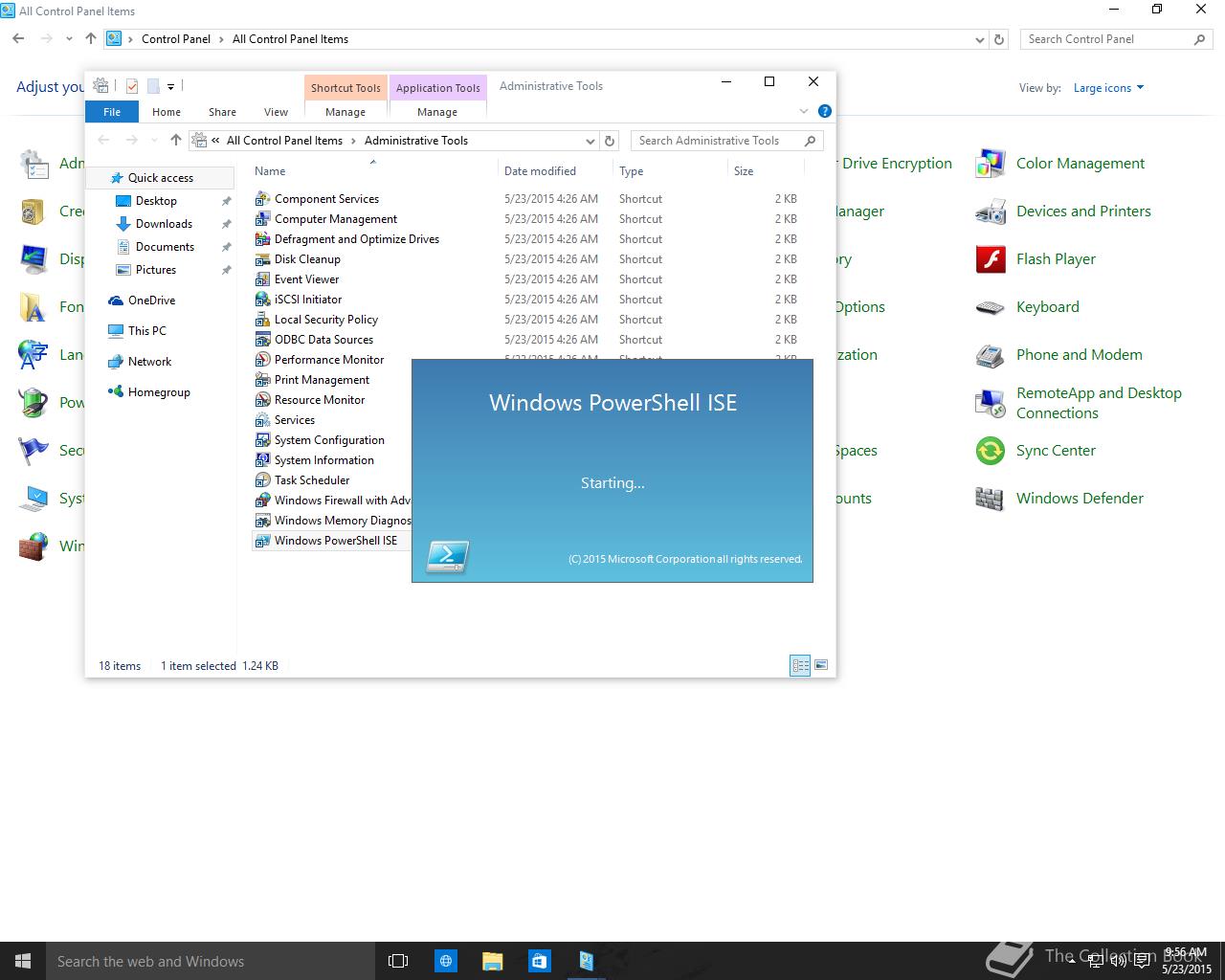Open Downloads in navigation pane

click(x=164, y=224)
